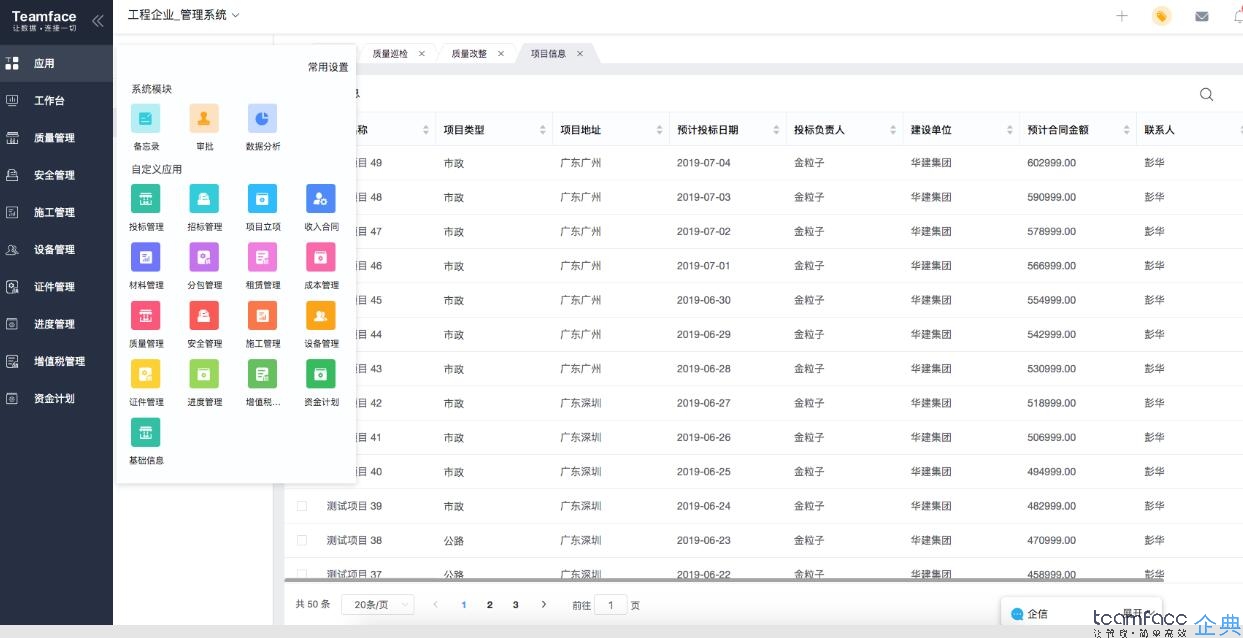Open the 审批 approval module
The height and width of the screenshot is (638, 1243).
point(204,119)
